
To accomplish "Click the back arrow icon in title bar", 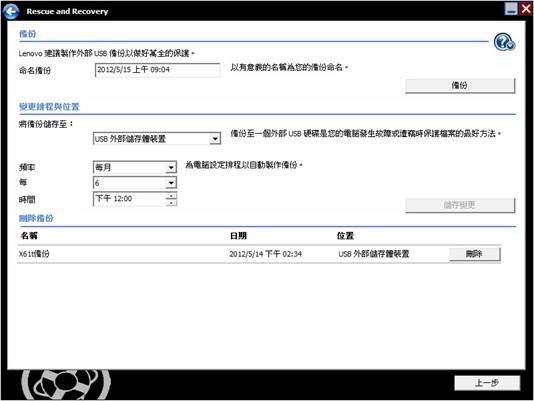I will click(x=11, y=11).
